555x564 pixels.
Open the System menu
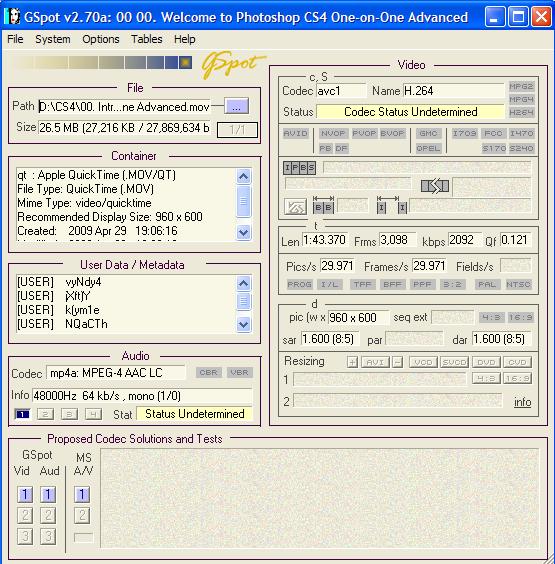[x=53, y=39]
